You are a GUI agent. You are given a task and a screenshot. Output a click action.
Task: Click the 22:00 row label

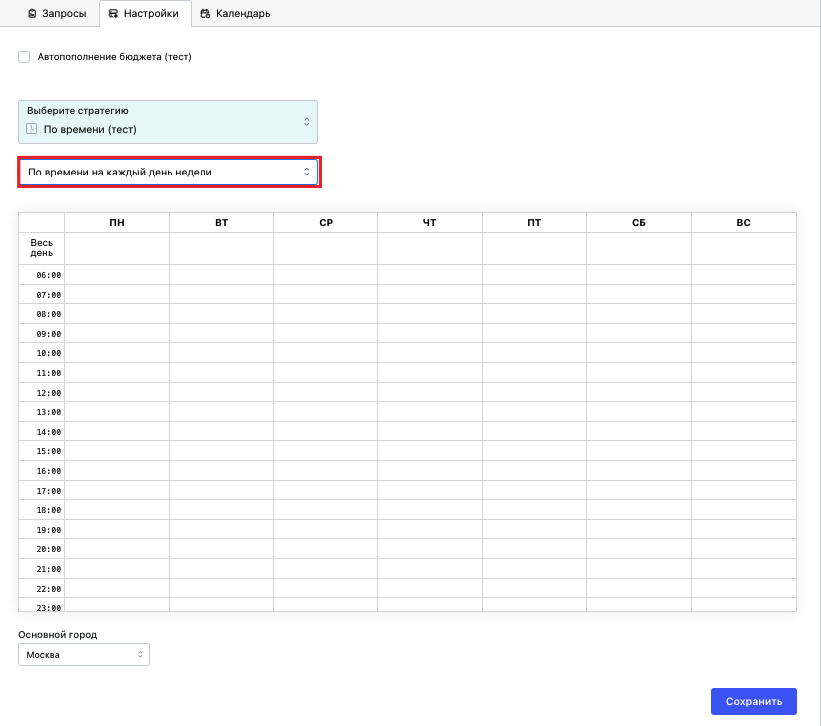pos(48,589)
